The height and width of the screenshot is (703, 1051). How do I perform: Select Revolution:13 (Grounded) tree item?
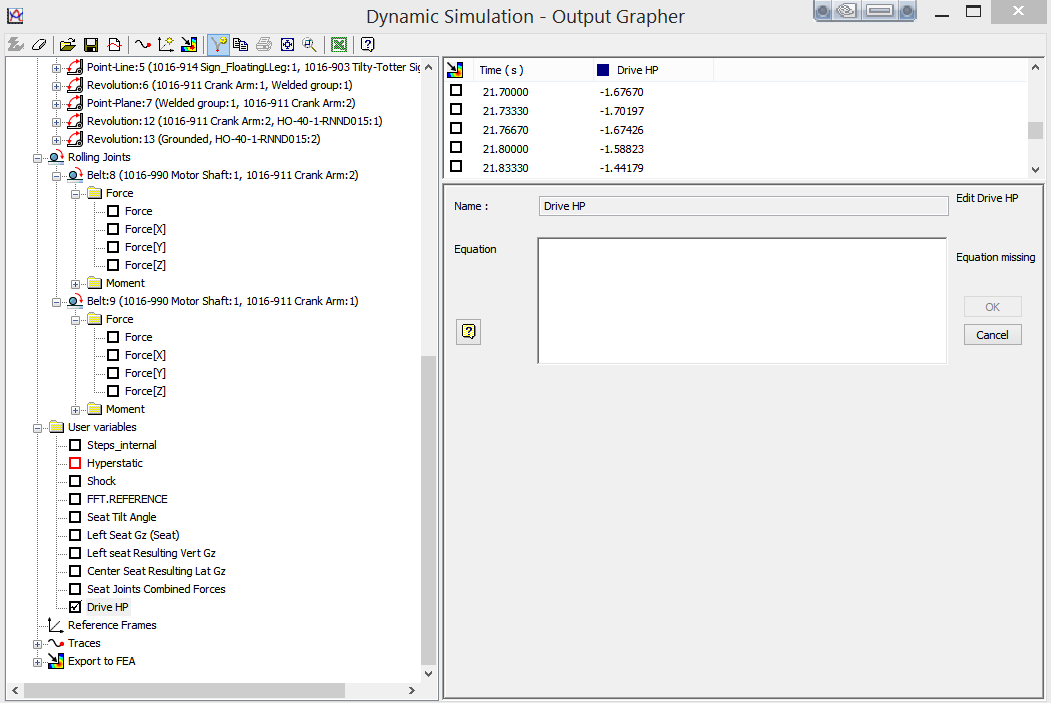203,139
